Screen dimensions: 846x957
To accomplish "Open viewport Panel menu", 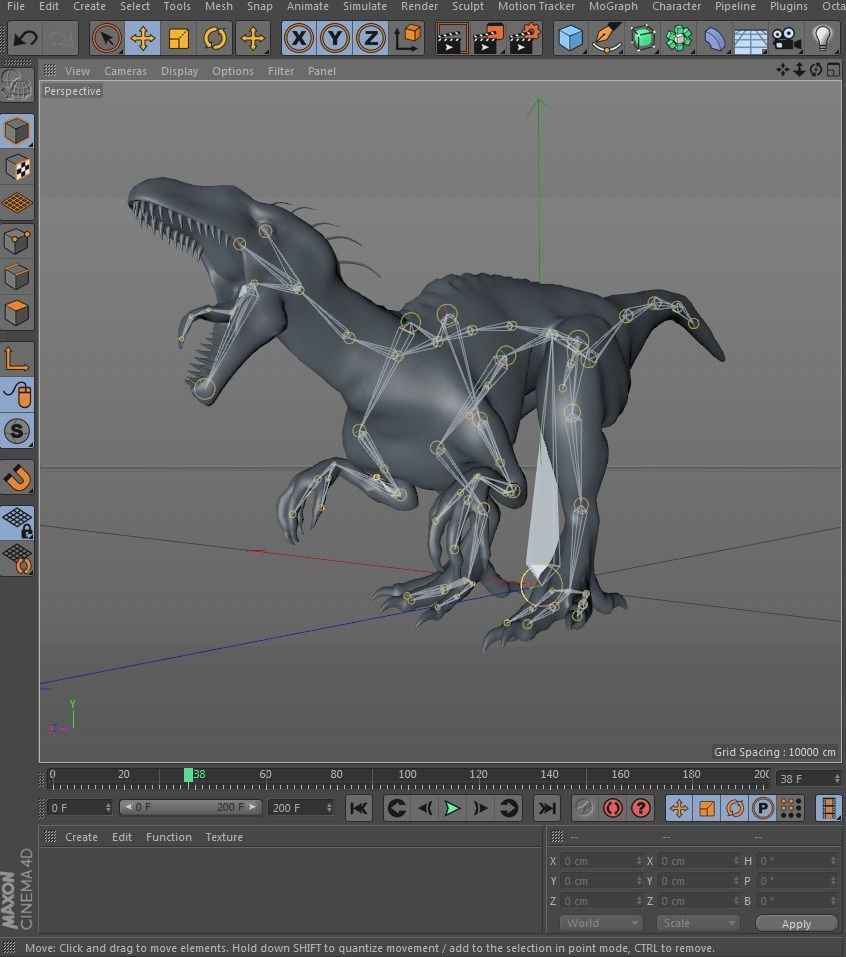I will [x=322, y=71].
